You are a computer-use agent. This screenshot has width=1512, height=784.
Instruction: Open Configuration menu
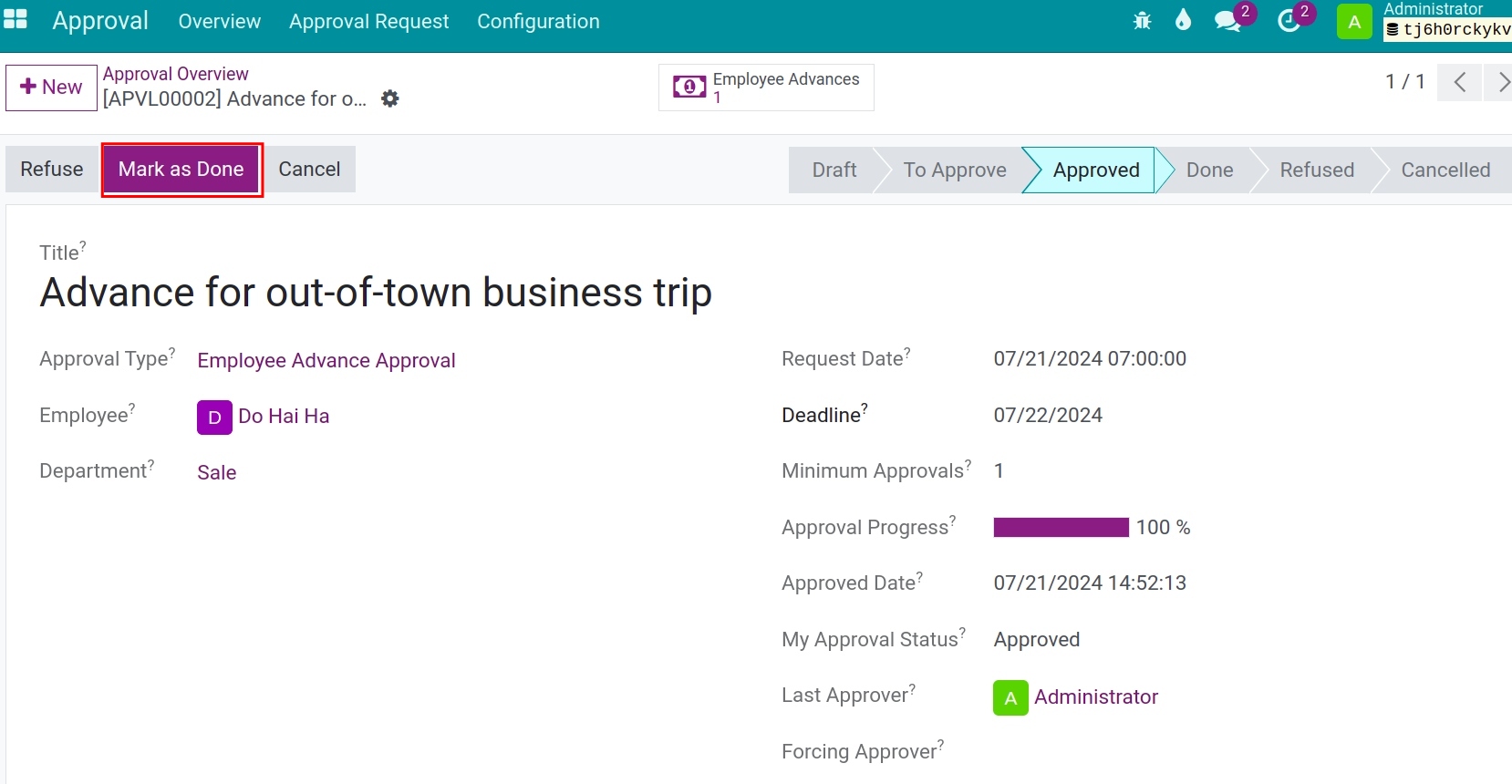tap(538, 21)
